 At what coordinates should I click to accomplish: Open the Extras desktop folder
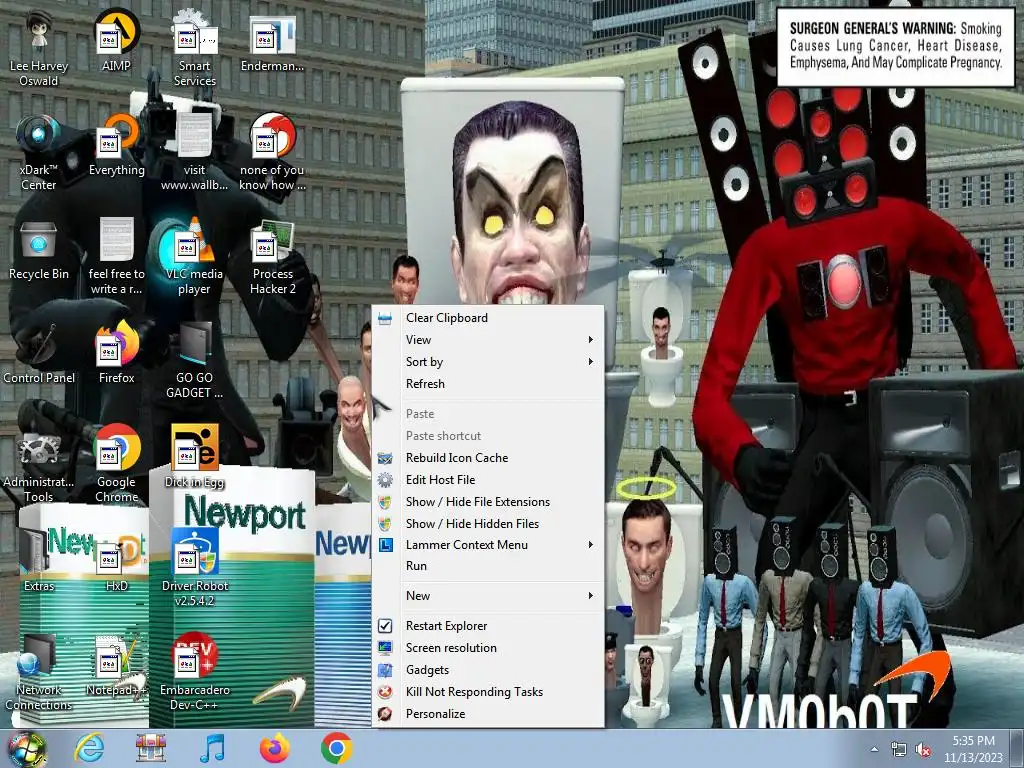(39, 560)
